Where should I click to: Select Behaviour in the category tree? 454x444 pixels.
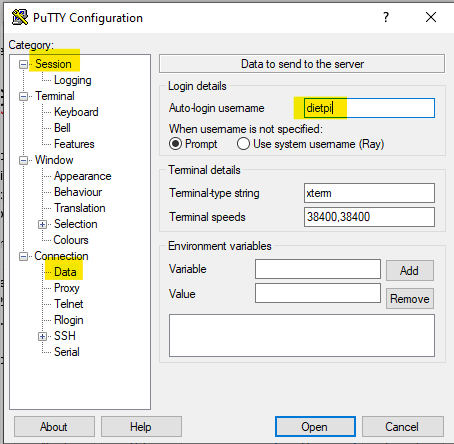tap(78, 192)
